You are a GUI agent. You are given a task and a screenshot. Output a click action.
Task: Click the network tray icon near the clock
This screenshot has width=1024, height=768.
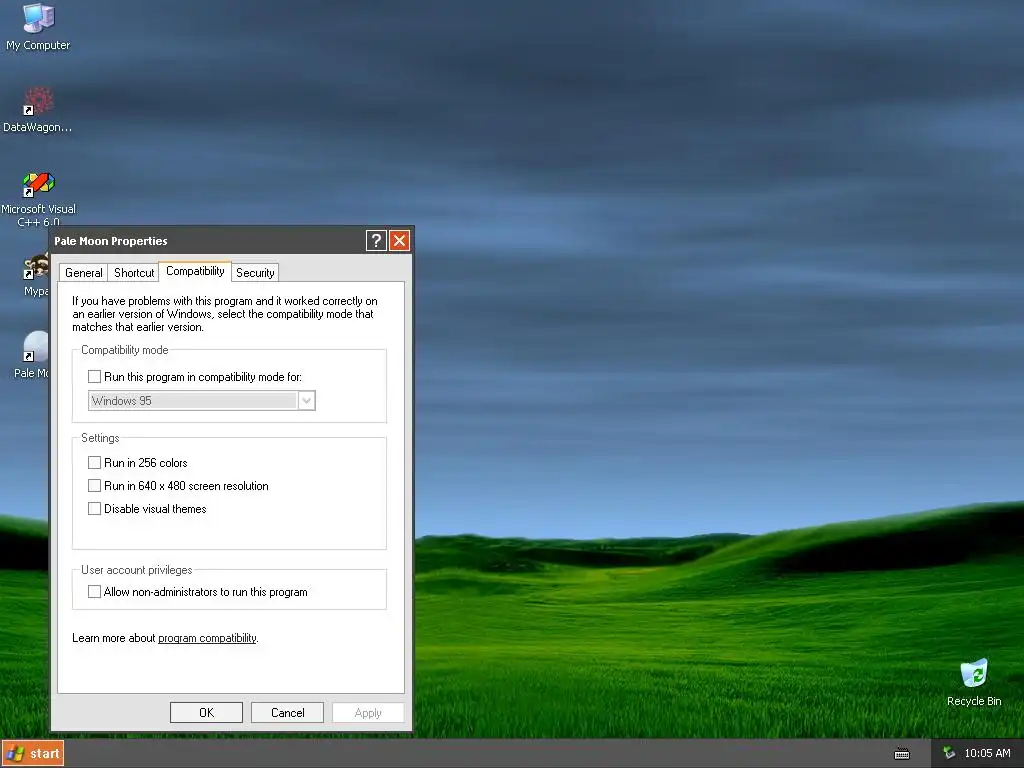tap(949, 753)
